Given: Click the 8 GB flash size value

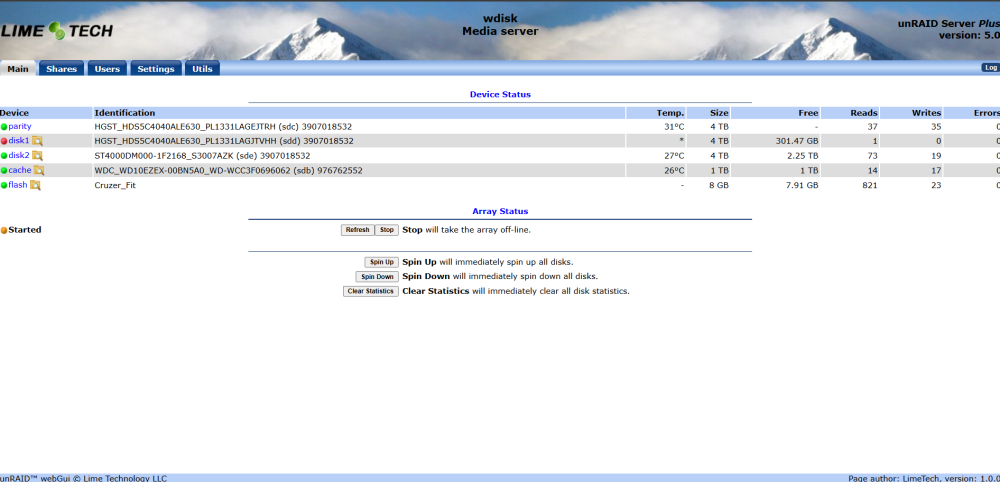Looking at the screenshot, I should tap(719, 186).
